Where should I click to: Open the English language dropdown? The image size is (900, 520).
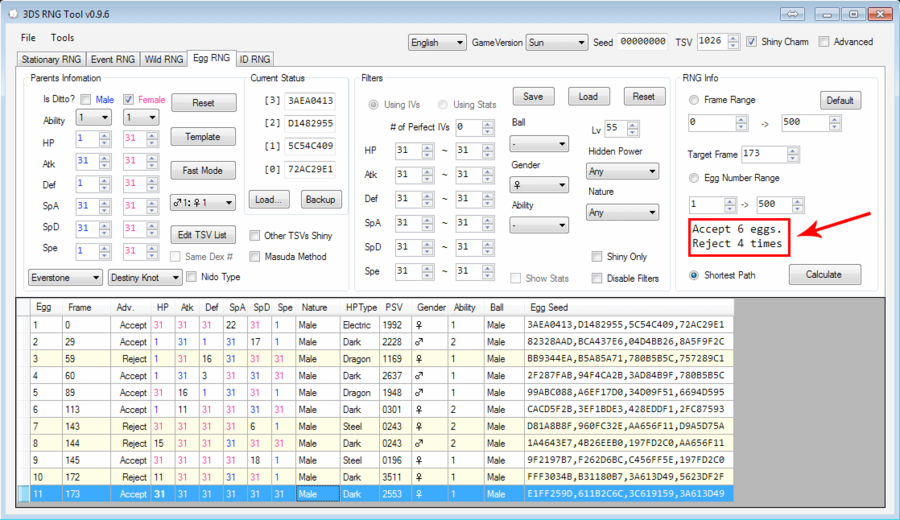click(x=438, y=42)
